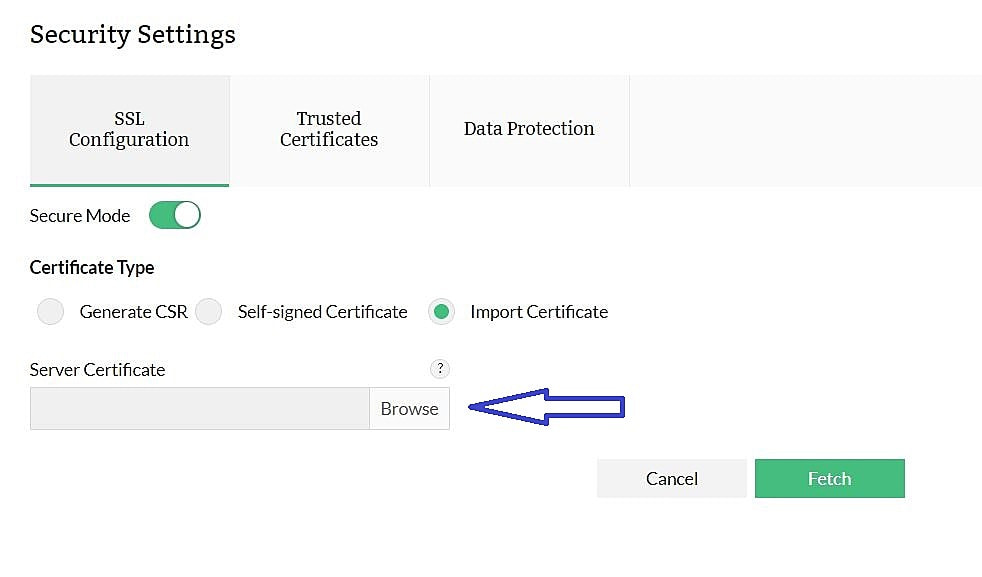Open the Trusted Certificates tab
982x577 pixels.
pyautogui.click(x=329, y=130)
